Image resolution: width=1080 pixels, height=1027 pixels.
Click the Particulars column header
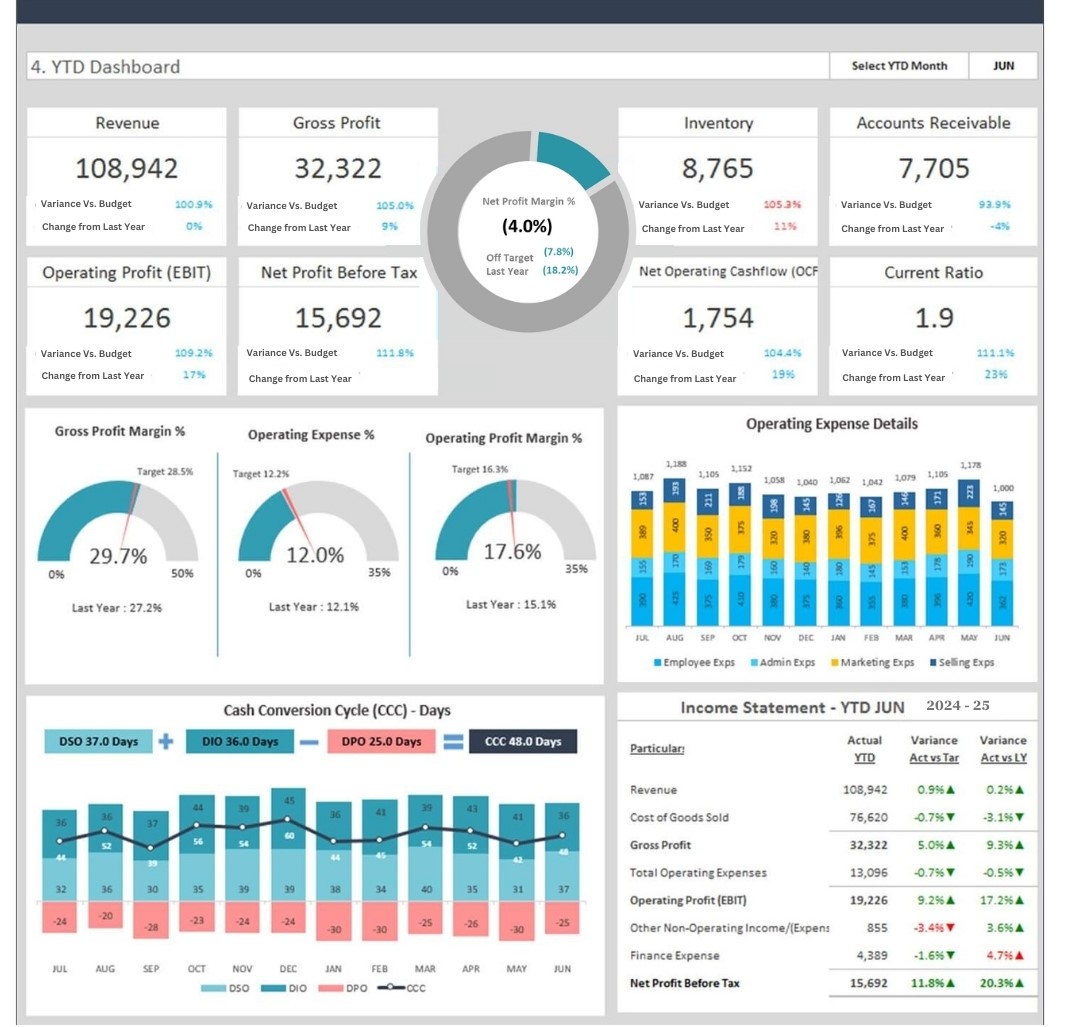click(x=657, y=749)
